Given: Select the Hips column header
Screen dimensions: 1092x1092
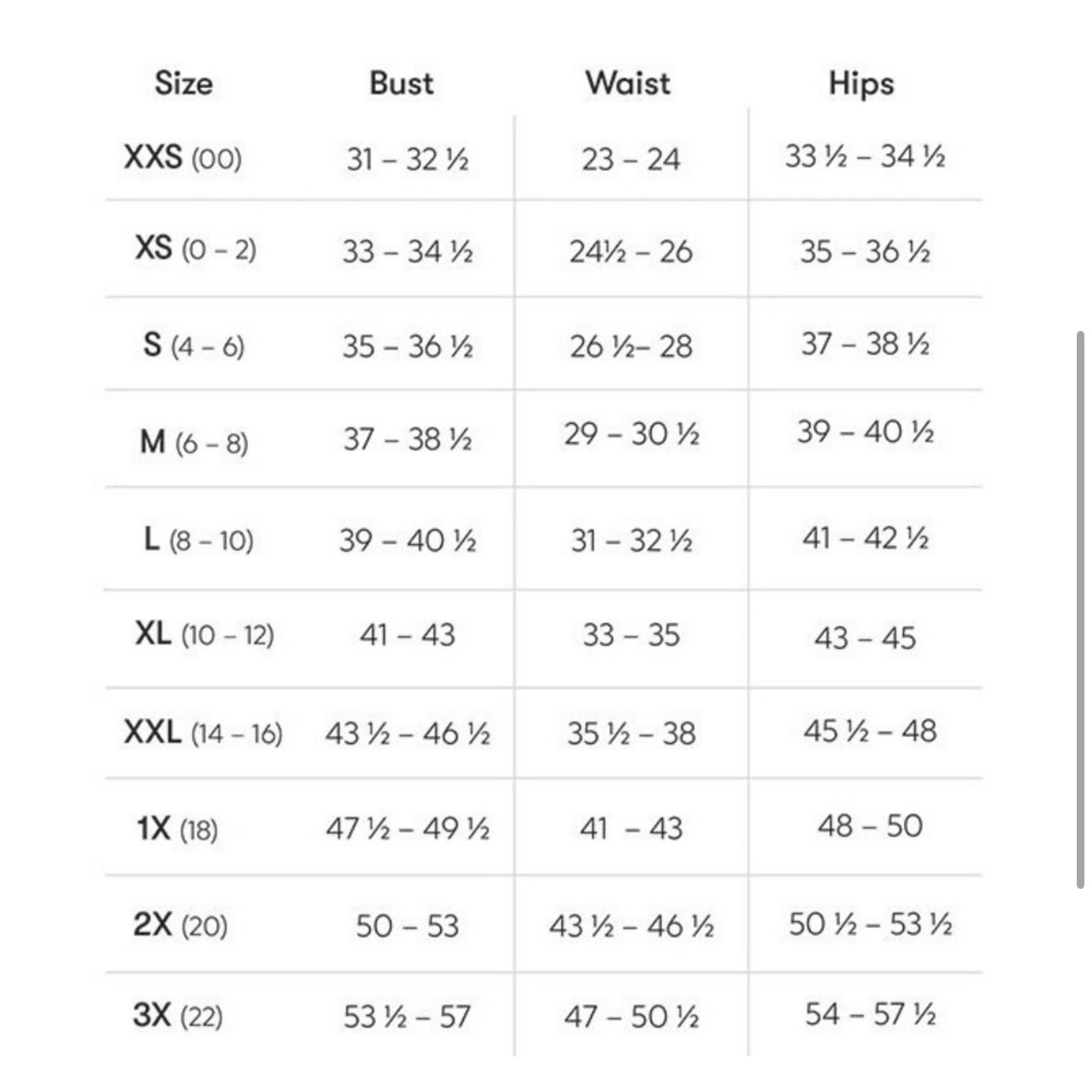Looking at the screenshot, I should coord(861,84).
